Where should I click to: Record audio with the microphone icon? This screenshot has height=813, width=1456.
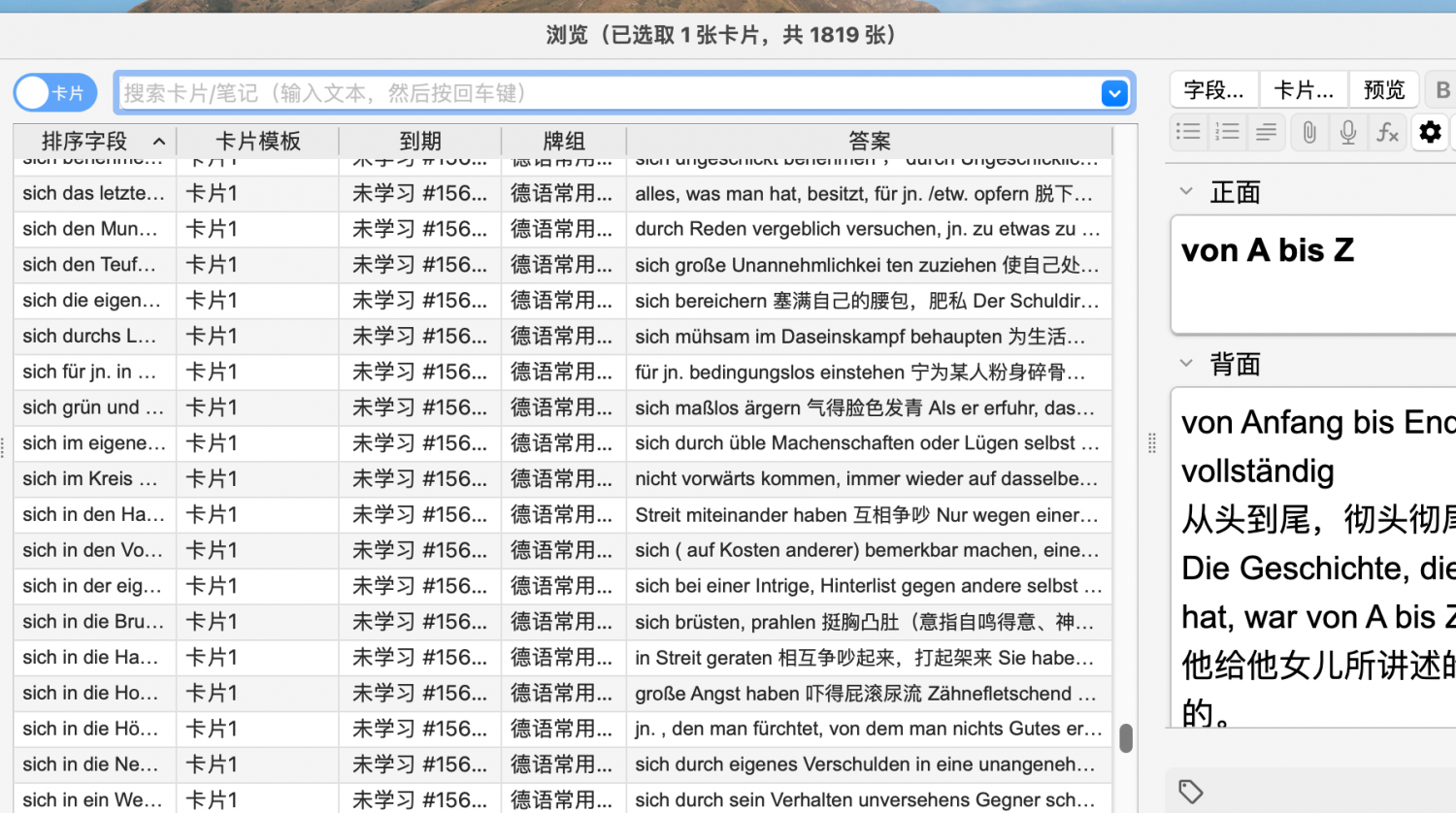point(1348,132)
